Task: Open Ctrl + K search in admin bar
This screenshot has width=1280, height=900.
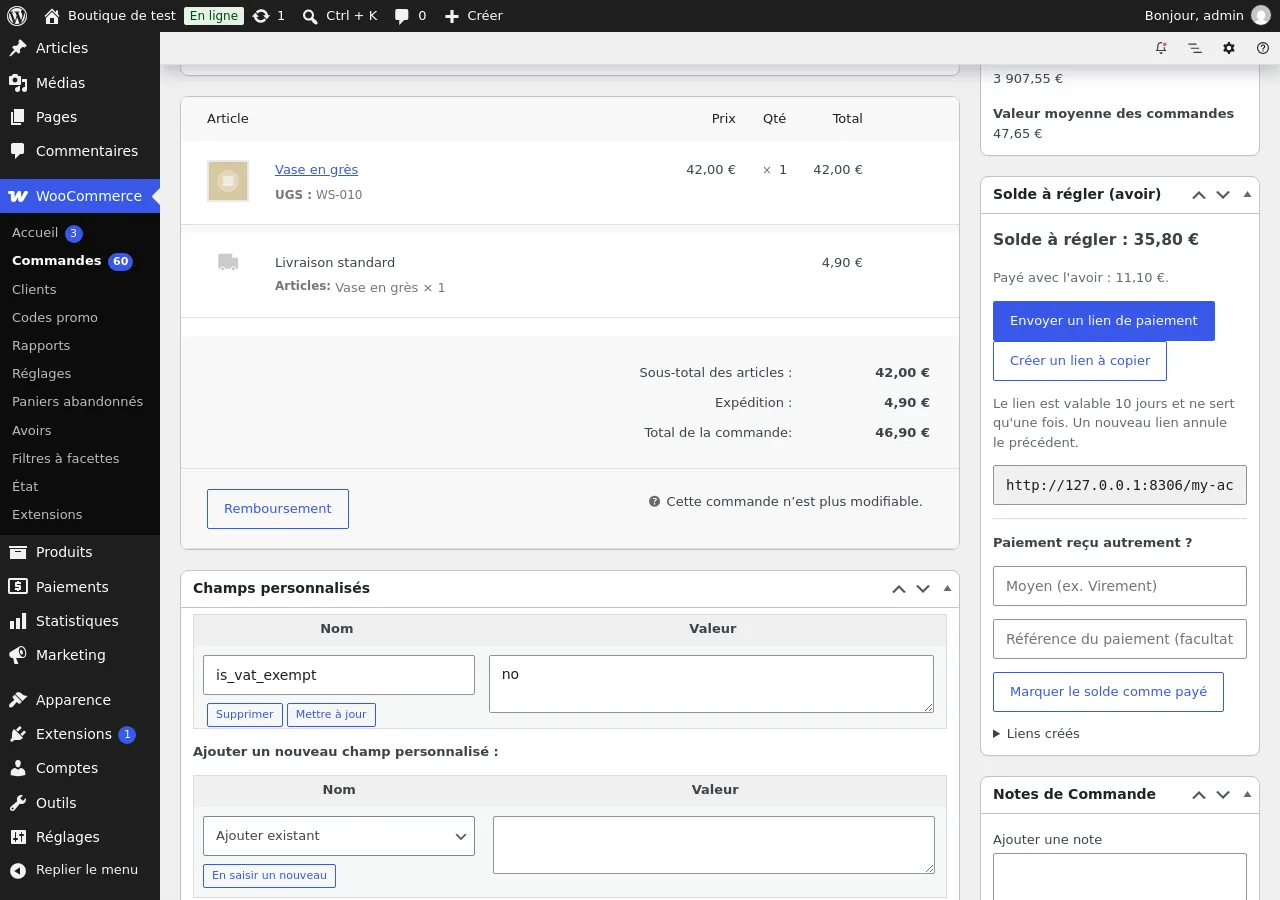Action: (340, 16)
